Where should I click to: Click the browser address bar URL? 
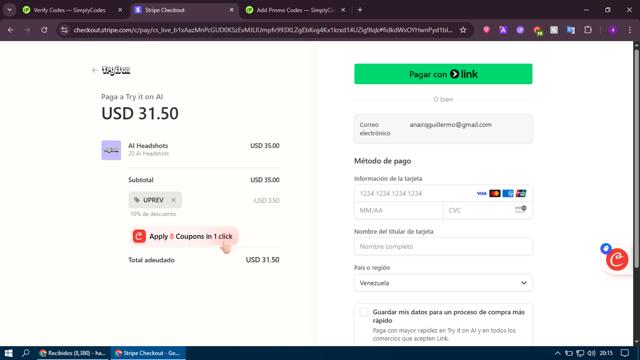263,30
